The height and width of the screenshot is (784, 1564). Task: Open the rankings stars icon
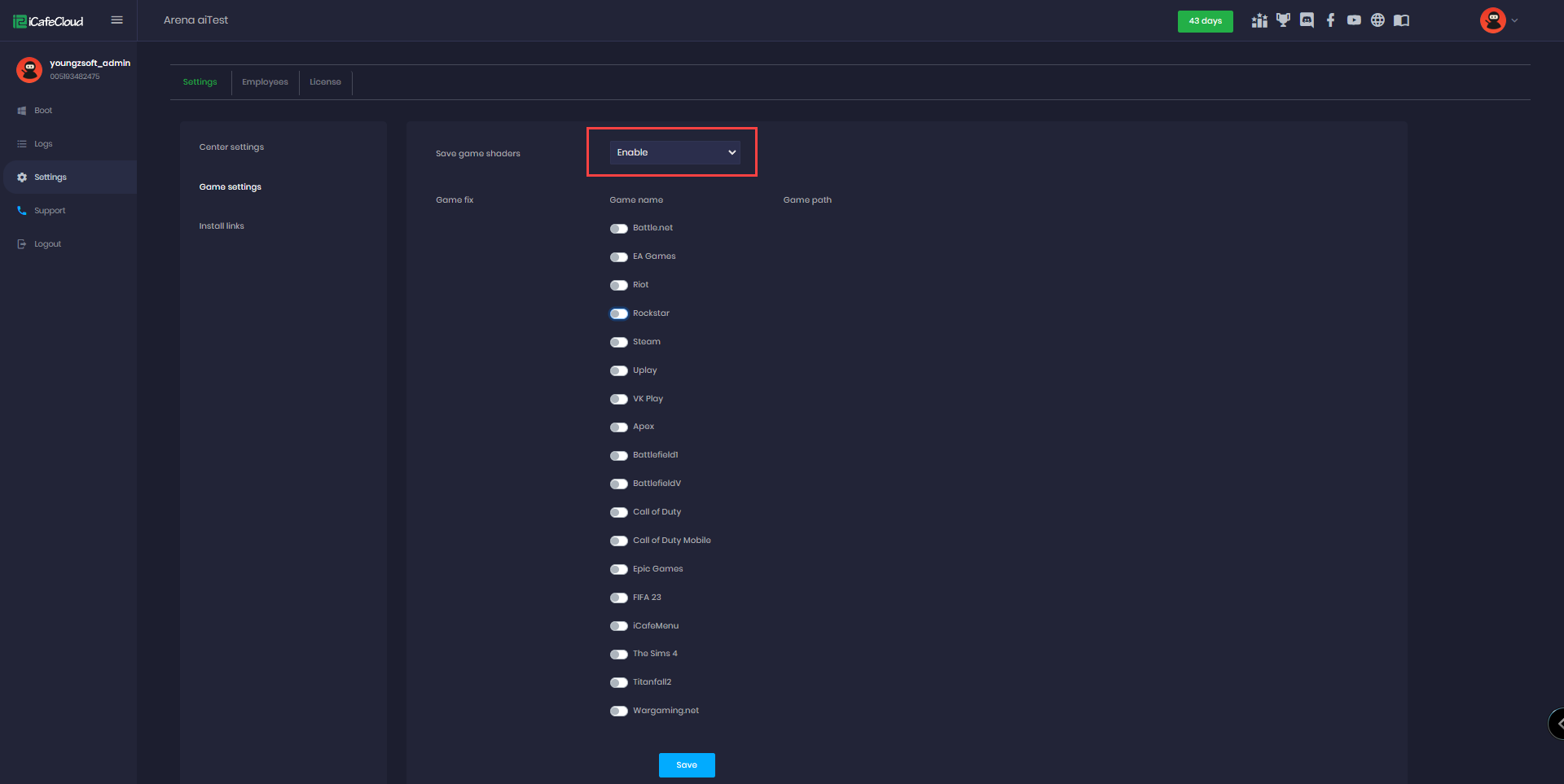[1259, 20]
